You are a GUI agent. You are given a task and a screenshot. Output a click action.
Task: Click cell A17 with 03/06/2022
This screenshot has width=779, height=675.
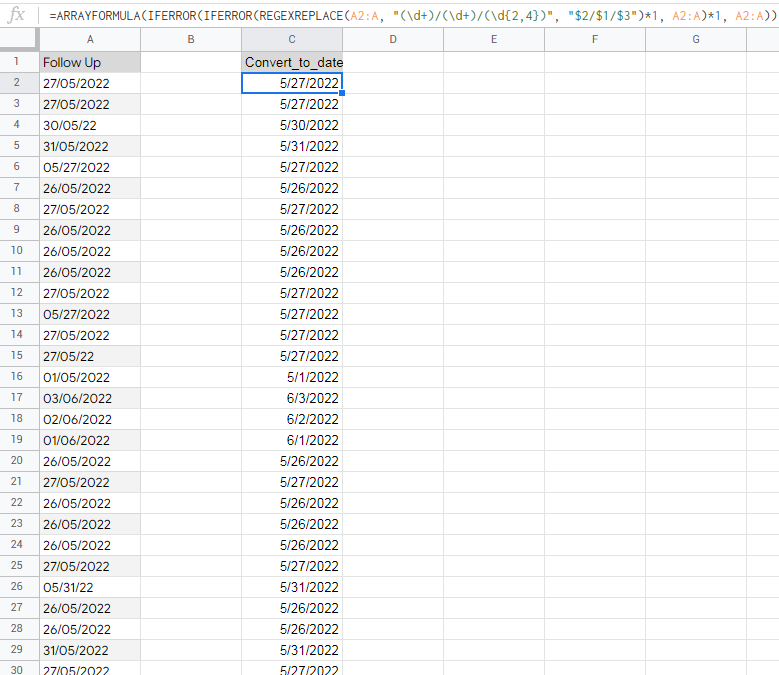(x=90, y=398)
